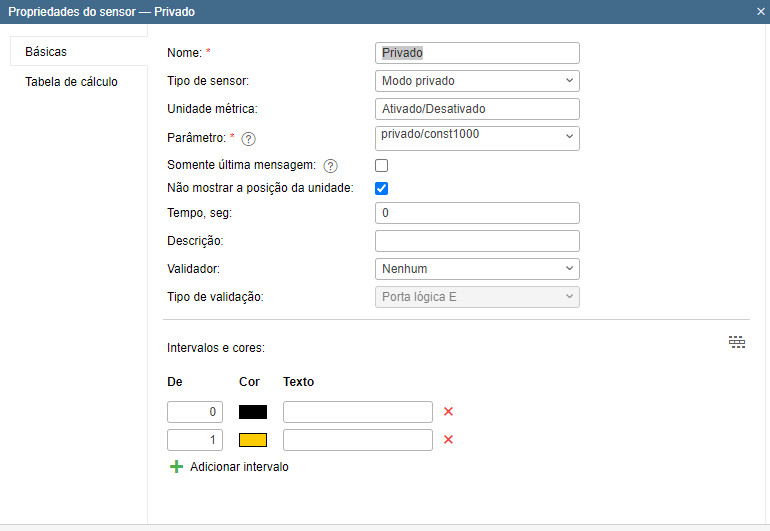Switch to the Tabela de cálculo tab
The height and width of the screenshot is (531, 770).
(x=71, y=82)
